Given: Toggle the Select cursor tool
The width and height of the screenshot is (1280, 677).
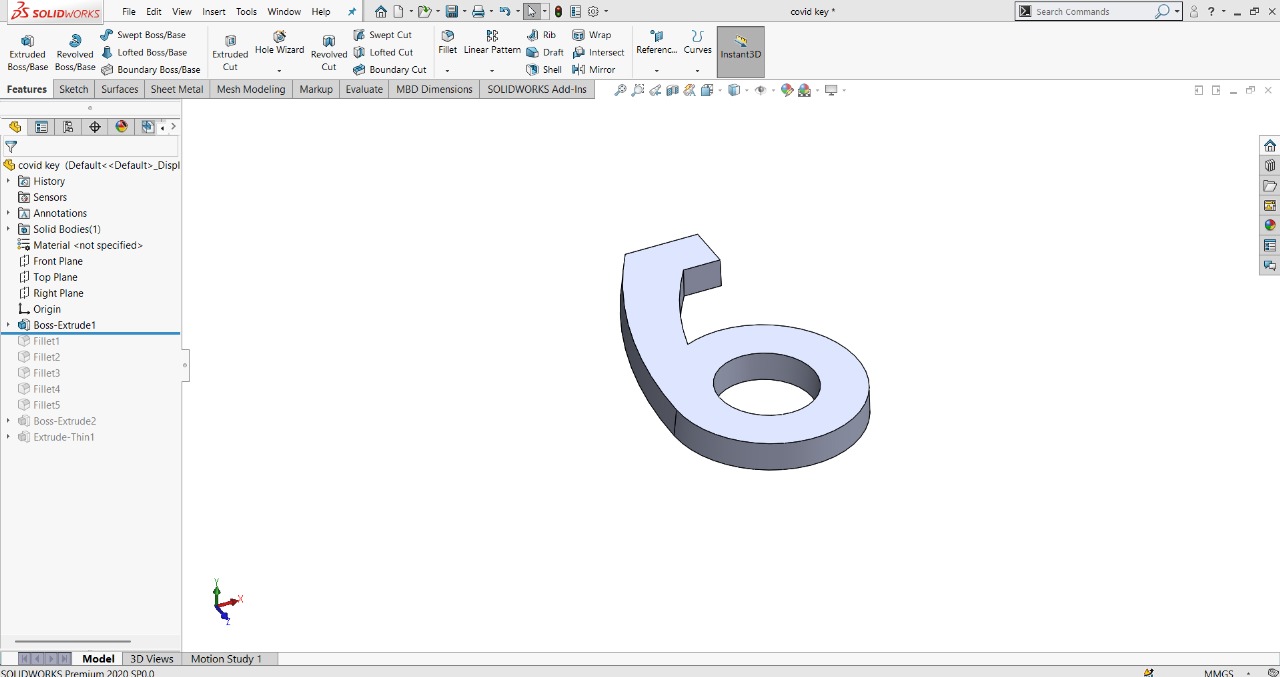Looking at the screenshot, I should 532,12.
